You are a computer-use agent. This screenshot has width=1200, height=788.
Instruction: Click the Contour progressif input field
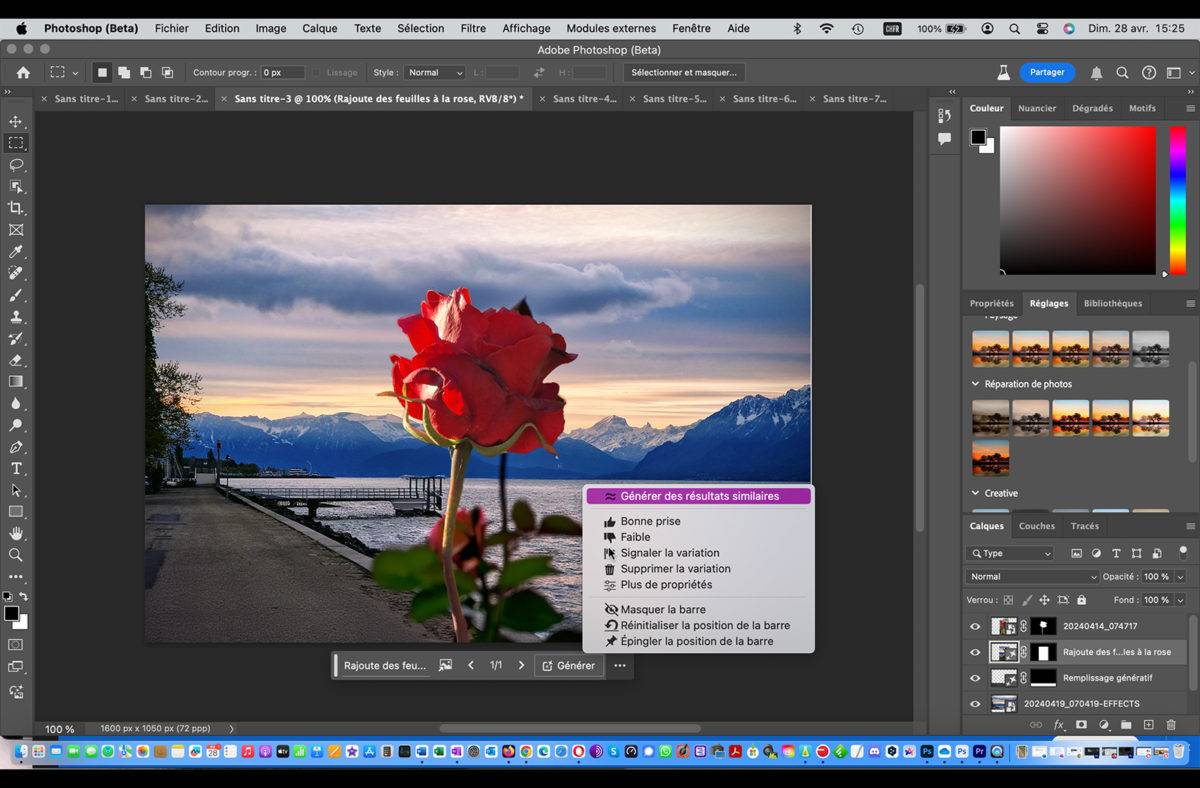click(283, 73)
